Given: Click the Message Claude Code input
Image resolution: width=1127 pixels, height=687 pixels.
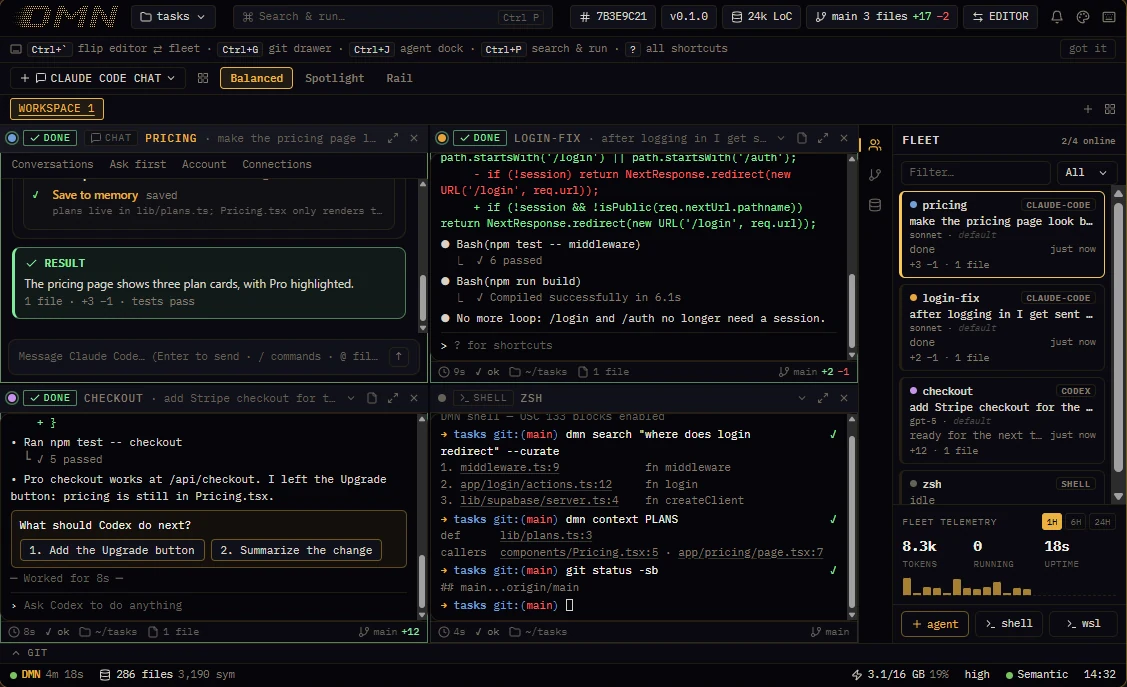Looking at the screenshot, I should tap(213, 356).
